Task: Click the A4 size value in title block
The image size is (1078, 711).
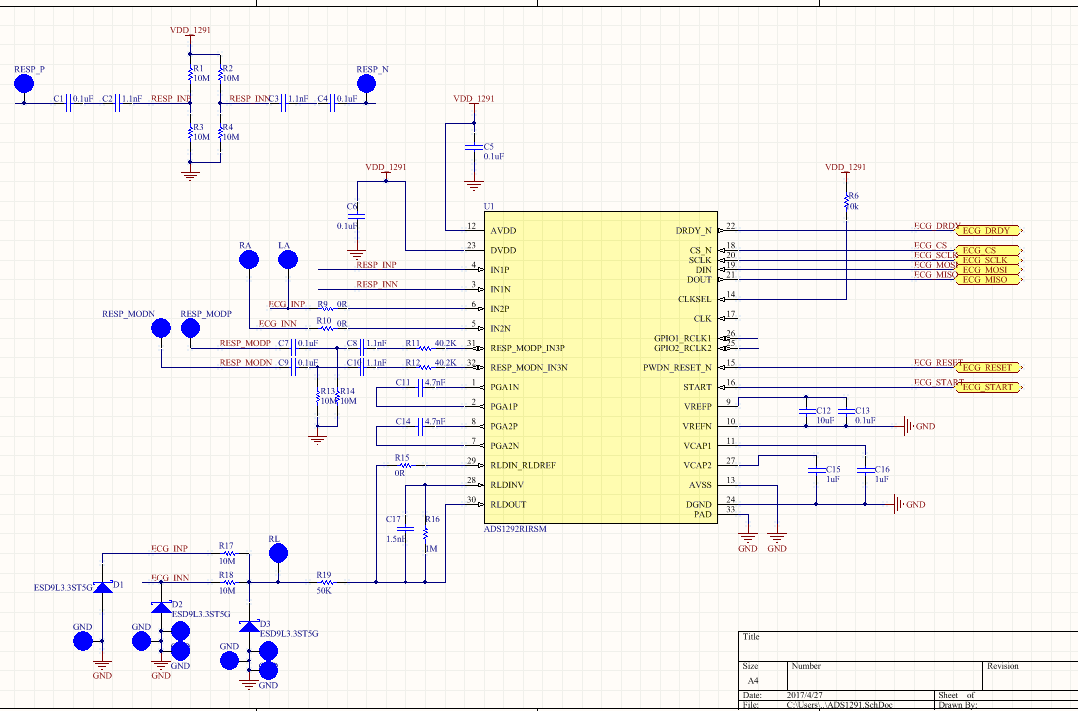Action: pos(754,681)
